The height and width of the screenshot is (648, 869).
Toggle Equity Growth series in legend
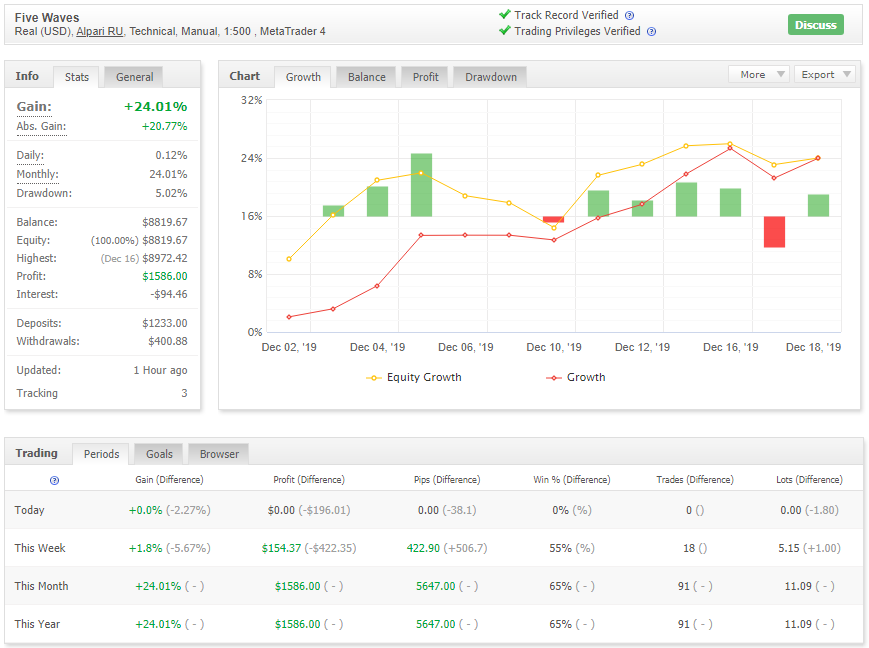tap(414, 377)
